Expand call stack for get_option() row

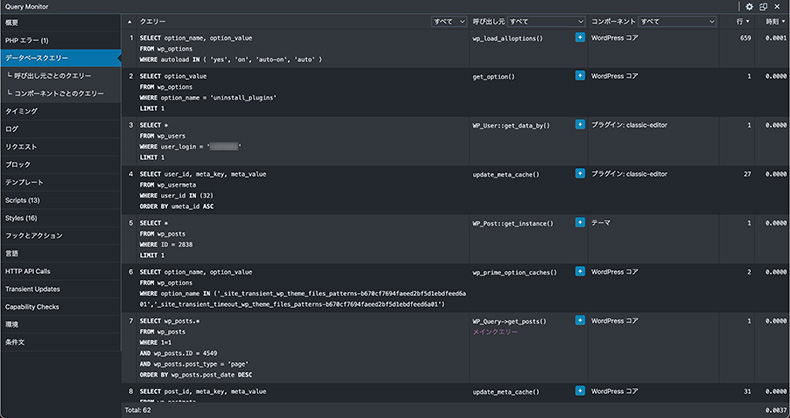(580, 75)
